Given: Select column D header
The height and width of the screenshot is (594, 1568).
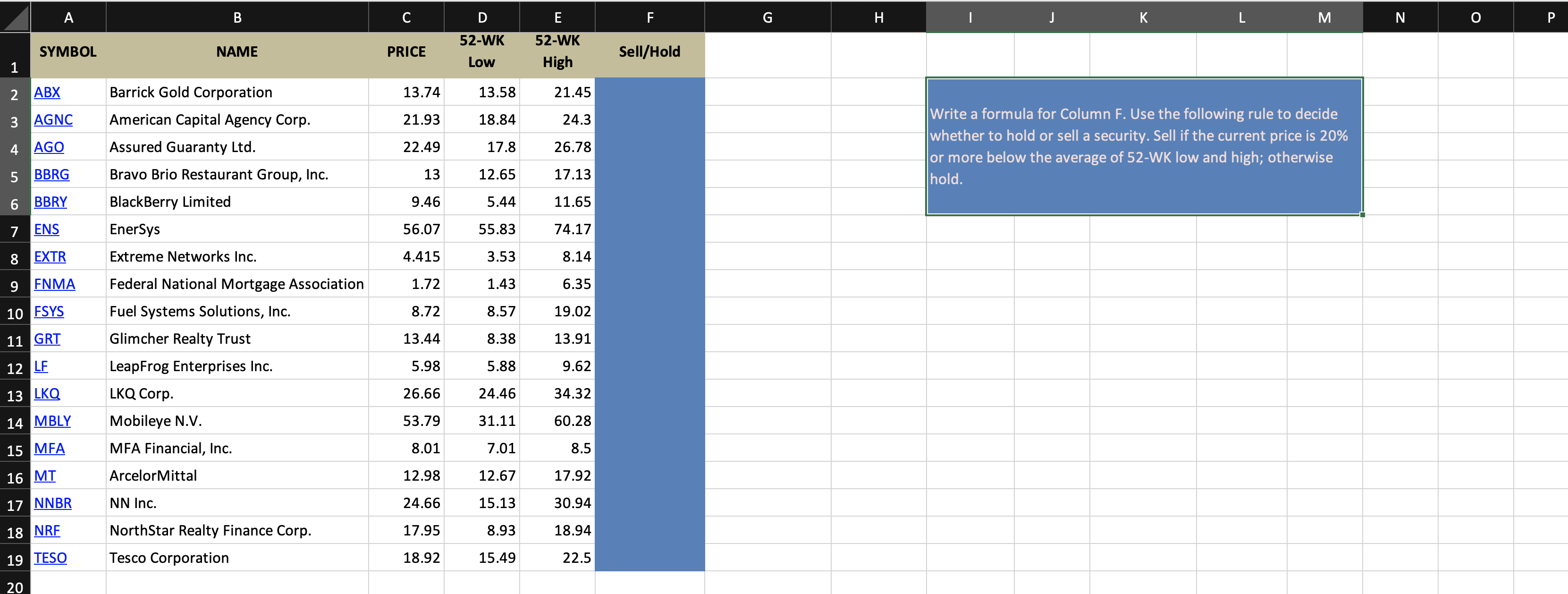Looking at the screenshot, I should (481, 17).
